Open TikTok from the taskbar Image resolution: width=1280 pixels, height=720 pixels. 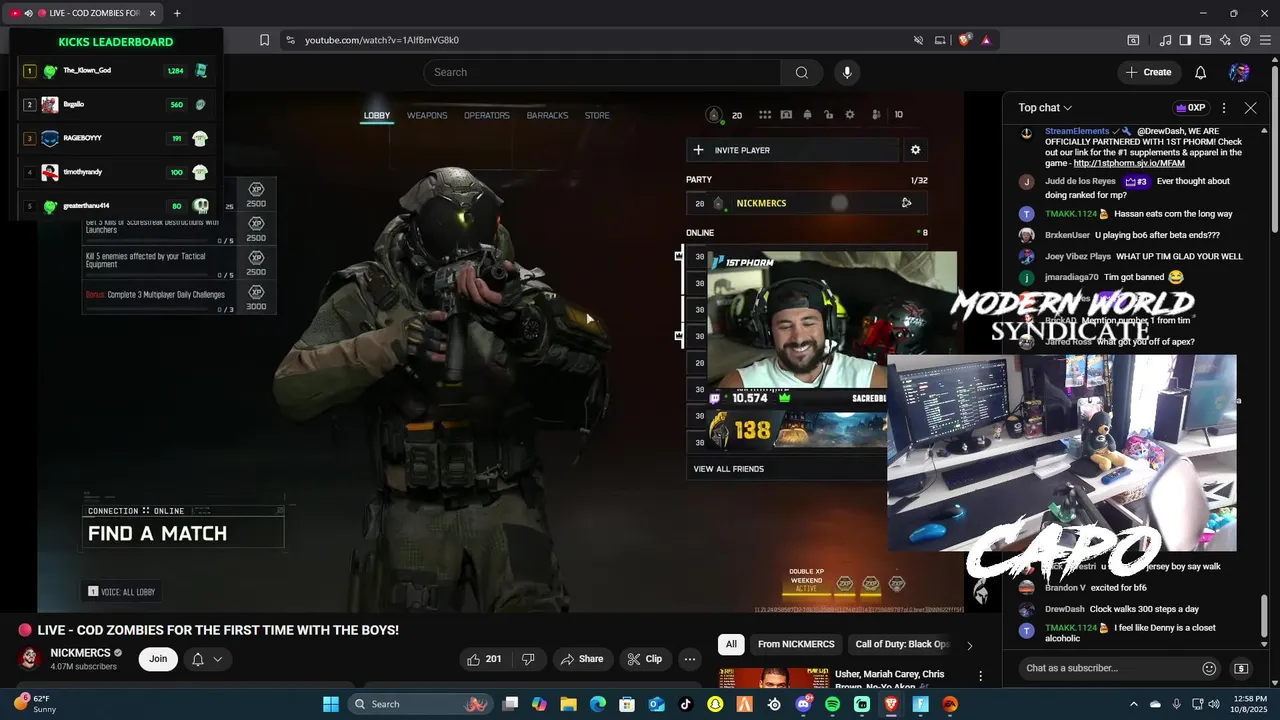tap(686, 704)
